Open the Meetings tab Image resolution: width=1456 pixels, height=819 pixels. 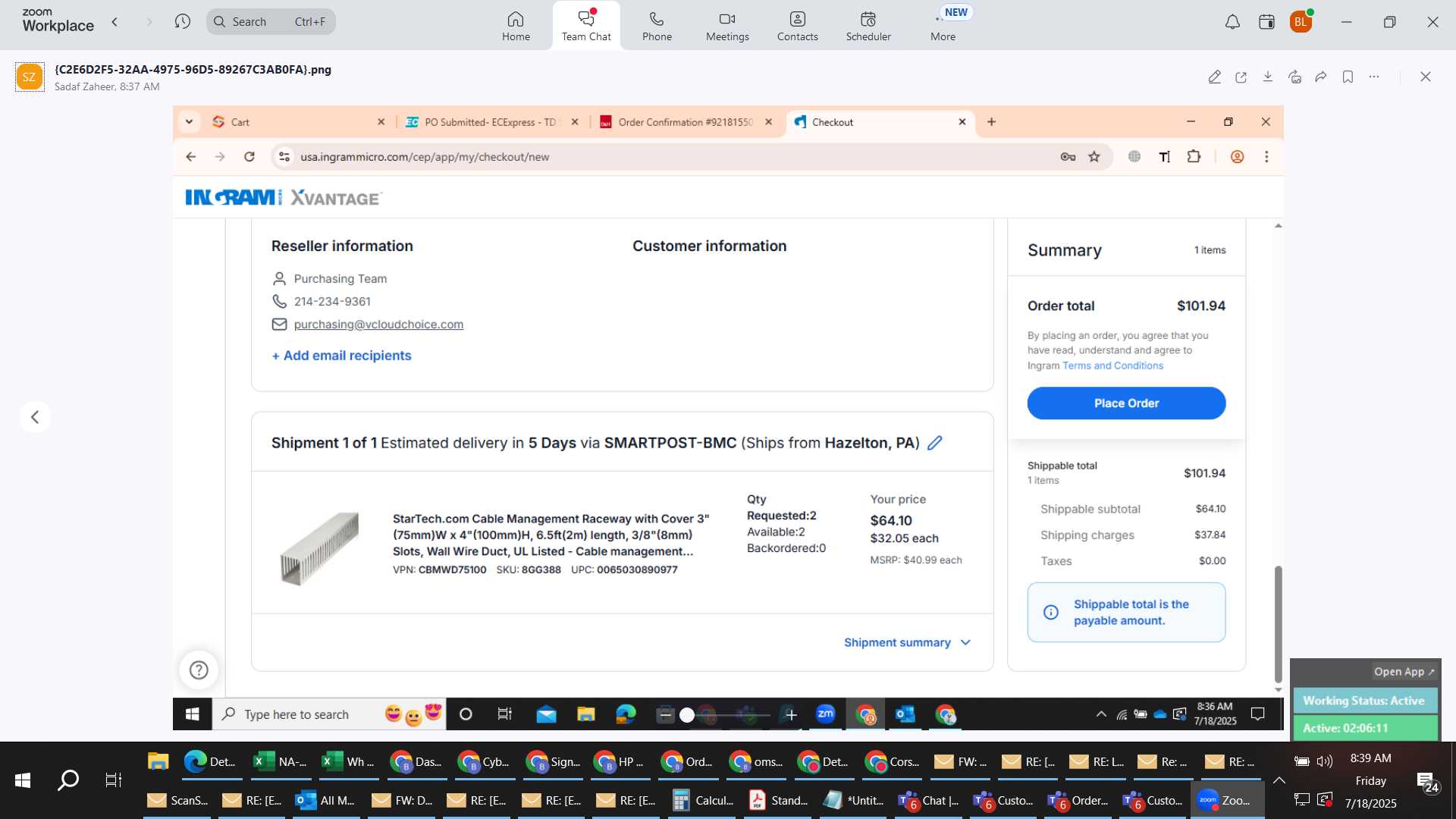click(x=727, y=26)
